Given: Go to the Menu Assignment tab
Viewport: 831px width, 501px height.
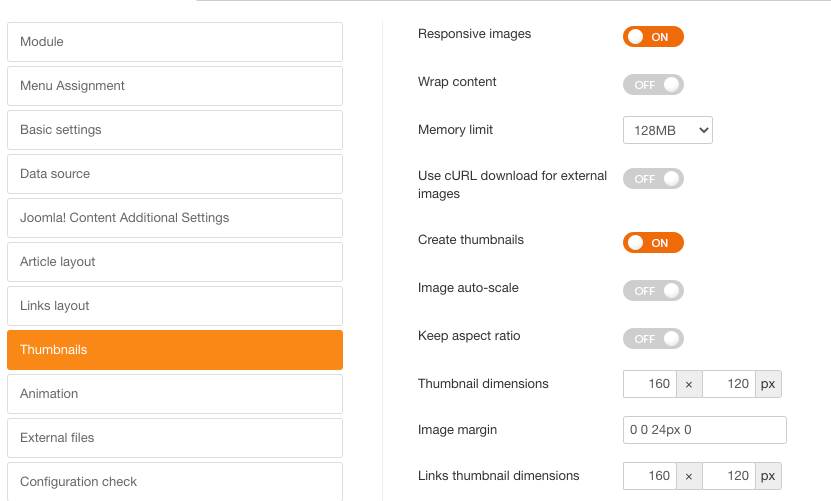Looking at the screenshot, I should pyautogui.click(x=175, y=86).
